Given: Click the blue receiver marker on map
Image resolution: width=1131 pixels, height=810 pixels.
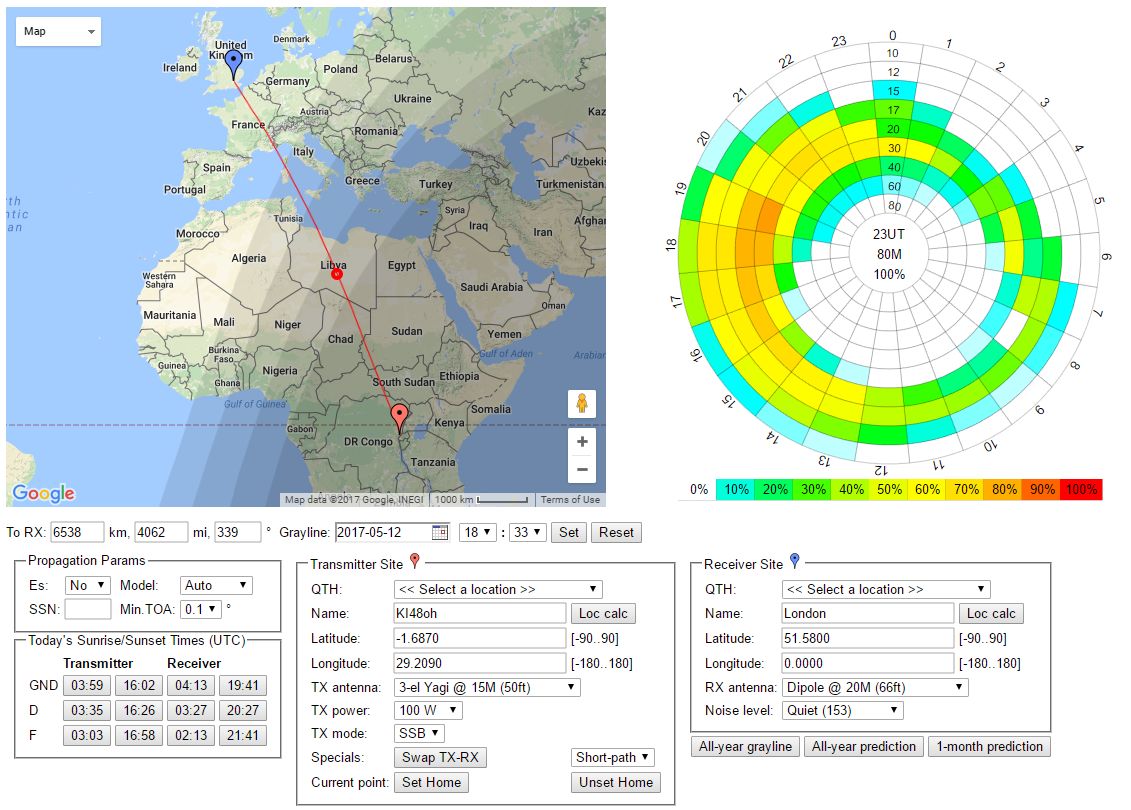Looking at the screenshot, I should tap(234, 65).
